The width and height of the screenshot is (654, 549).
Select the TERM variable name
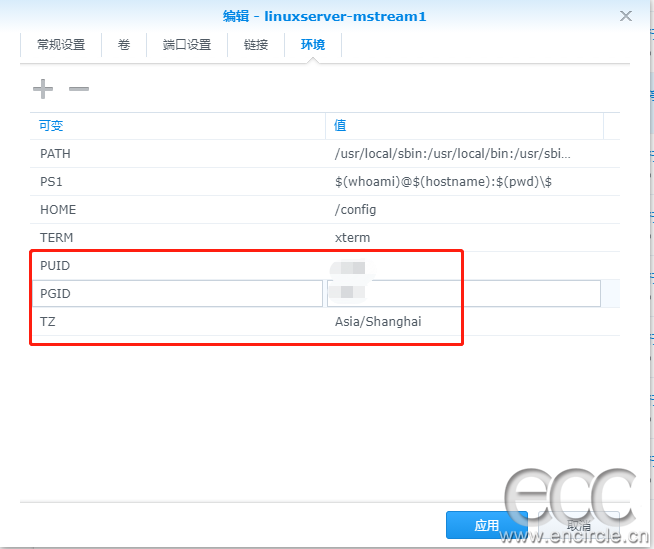tap(178, 237)
